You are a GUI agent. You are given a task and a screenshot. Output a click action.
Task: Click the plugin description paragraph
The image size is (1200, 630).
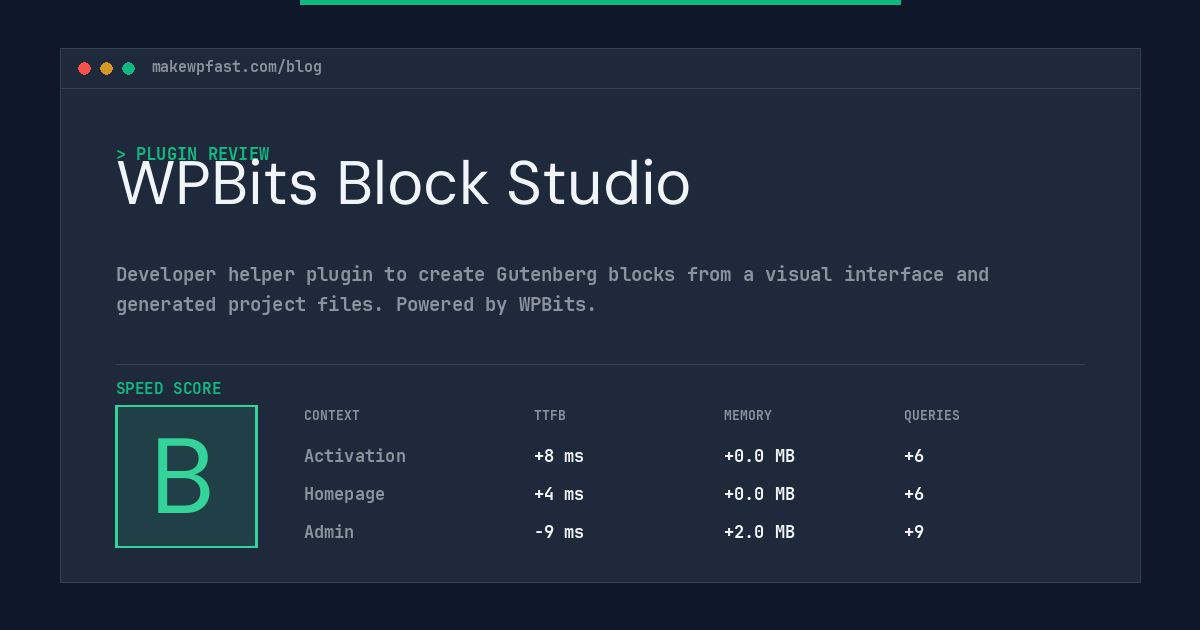coord(552,289)
